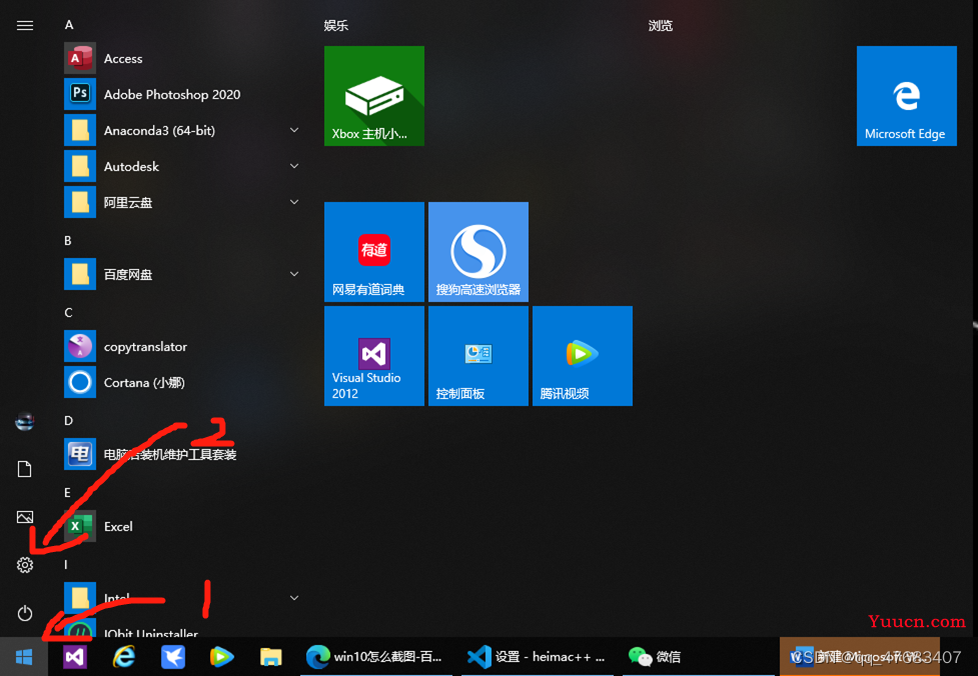This screenshot has width=978, height=676.
Task: Click the Power button icon
Action: coord(24,613)
